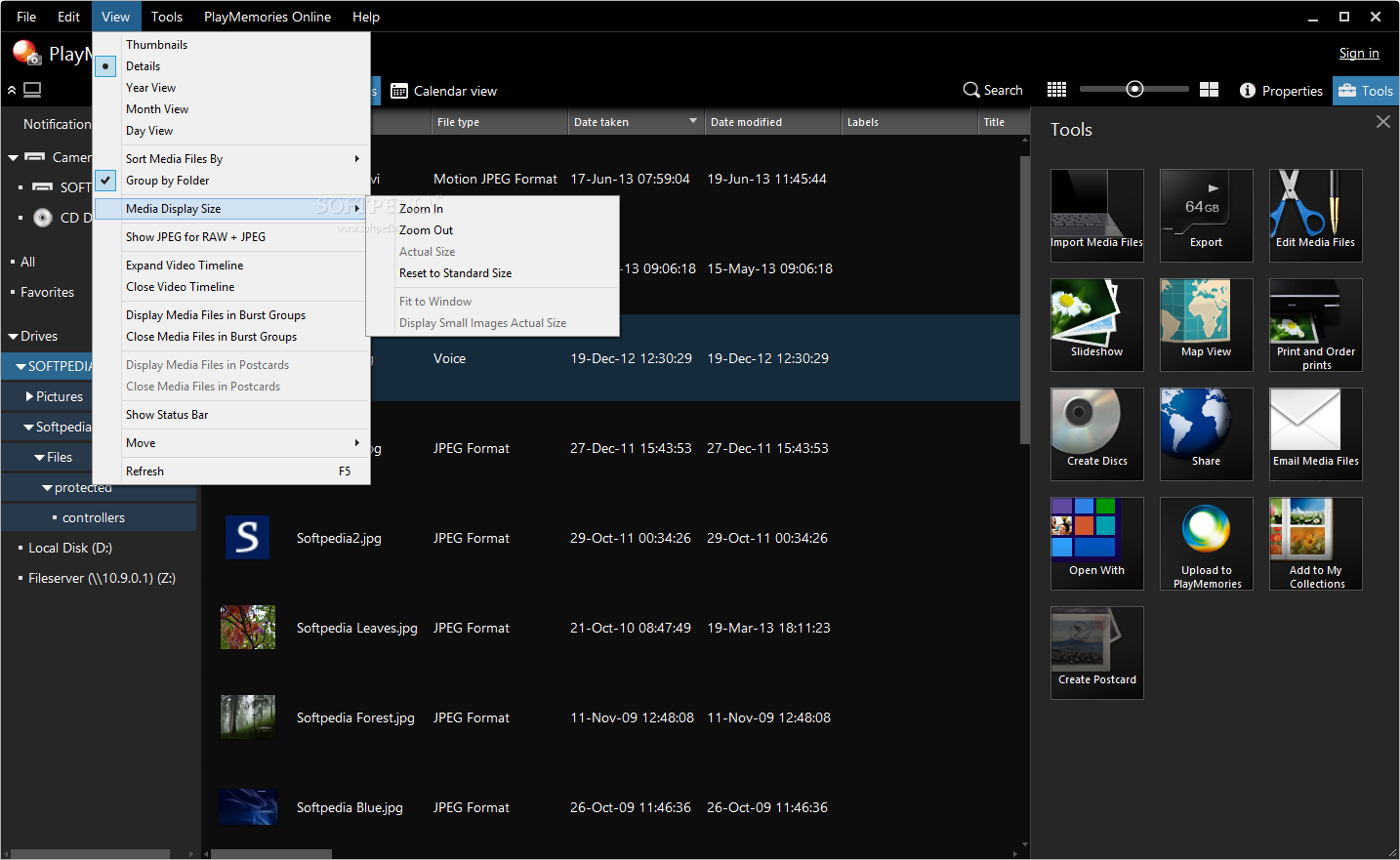Collapse the Drives tree node

tap(14, 337)
